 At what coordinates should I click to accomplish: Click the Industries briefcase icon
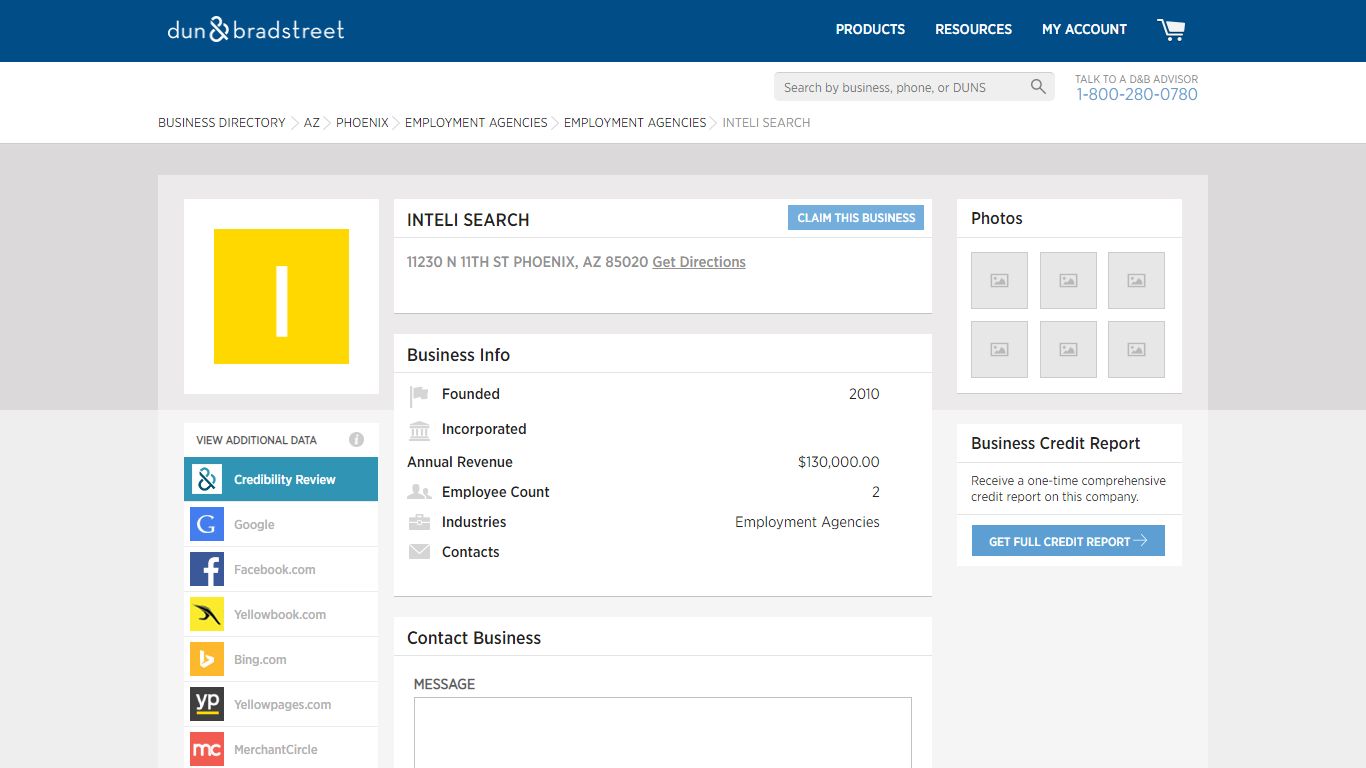coord(419,522)
